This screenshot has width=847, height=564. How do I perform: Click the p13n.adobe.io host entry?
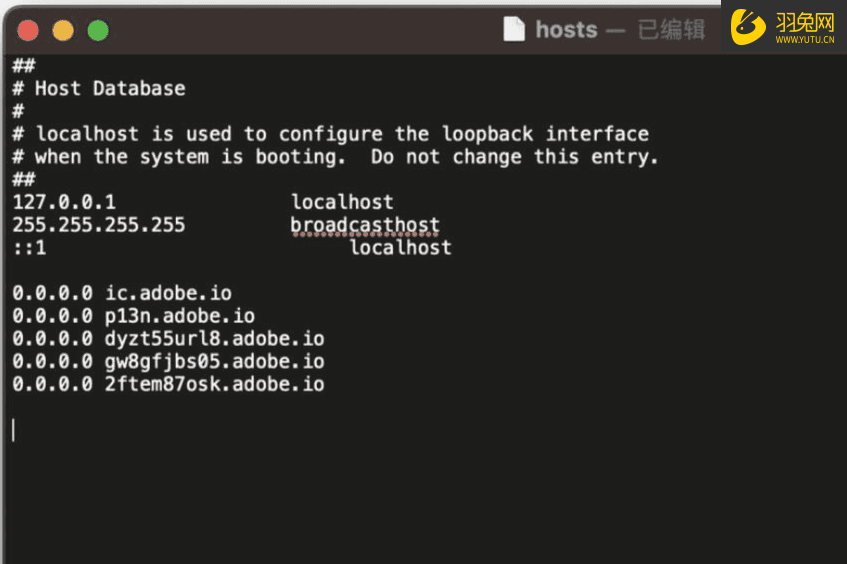179,316
